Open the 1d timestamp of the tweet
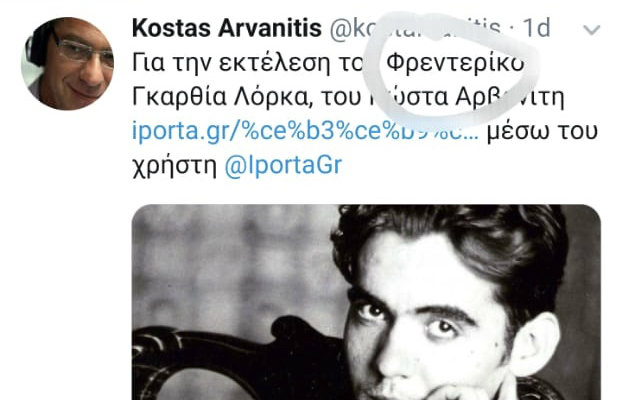Image resolution: width=621 pixels, height=400 pixels. [536, 28]
